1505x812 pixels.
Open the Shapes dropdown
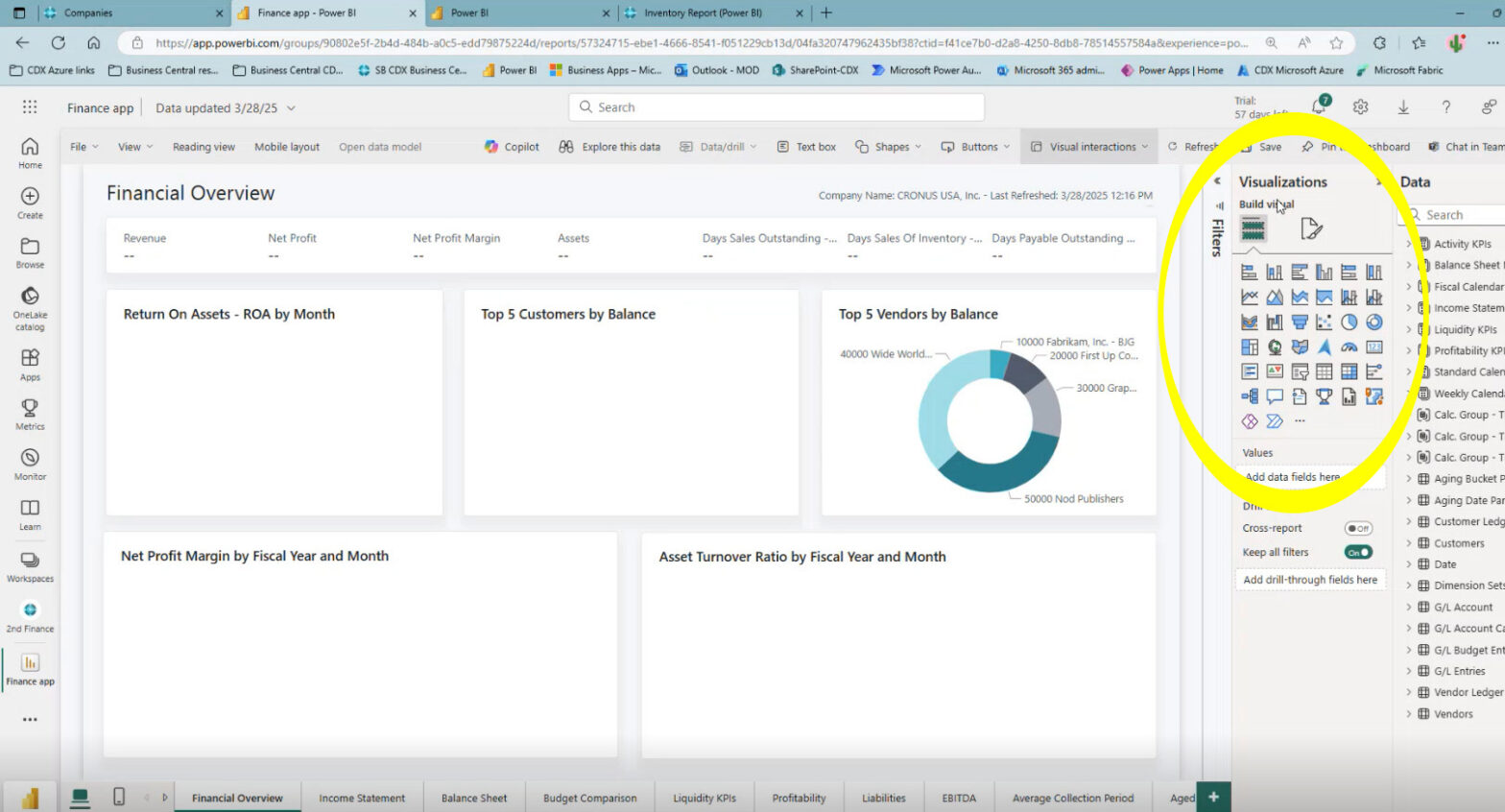pyautogui.click(x=888, y=147)
